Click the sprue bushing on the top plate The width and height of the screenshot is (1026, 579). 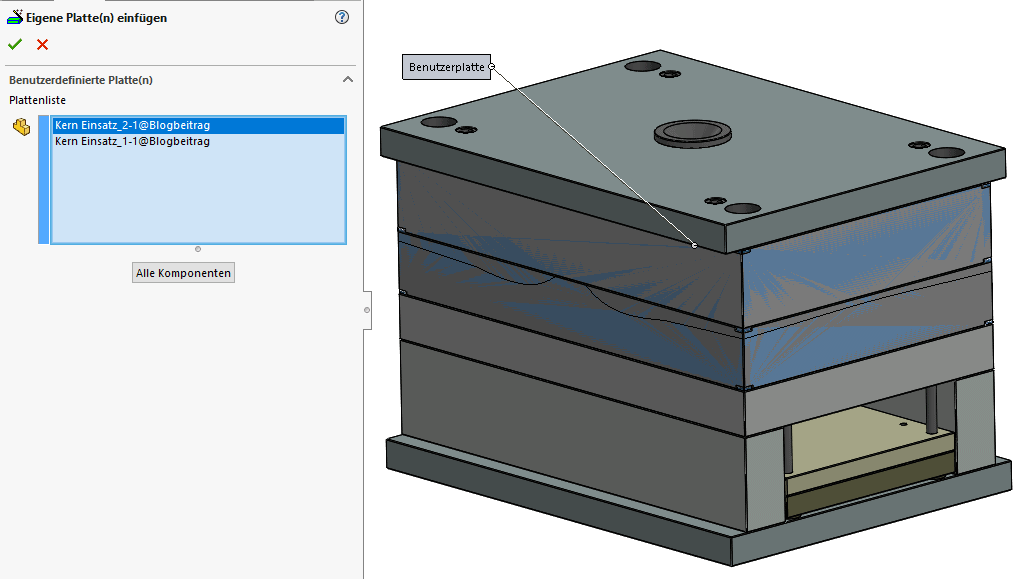692,133
